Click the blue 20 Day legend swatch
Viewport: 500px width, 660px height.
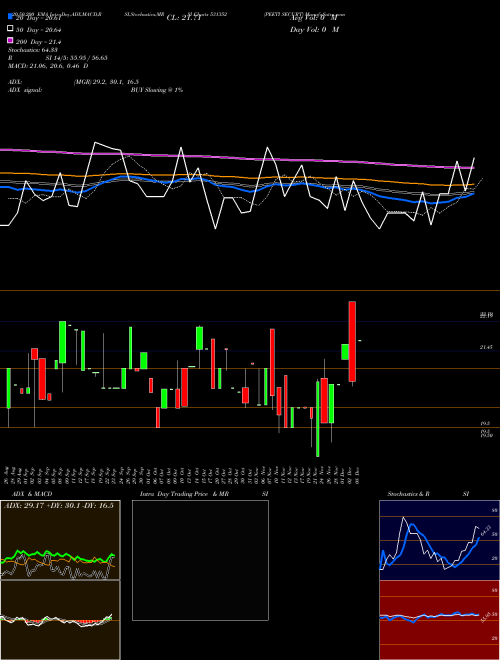pyautogui.click(x=10, y=17)
